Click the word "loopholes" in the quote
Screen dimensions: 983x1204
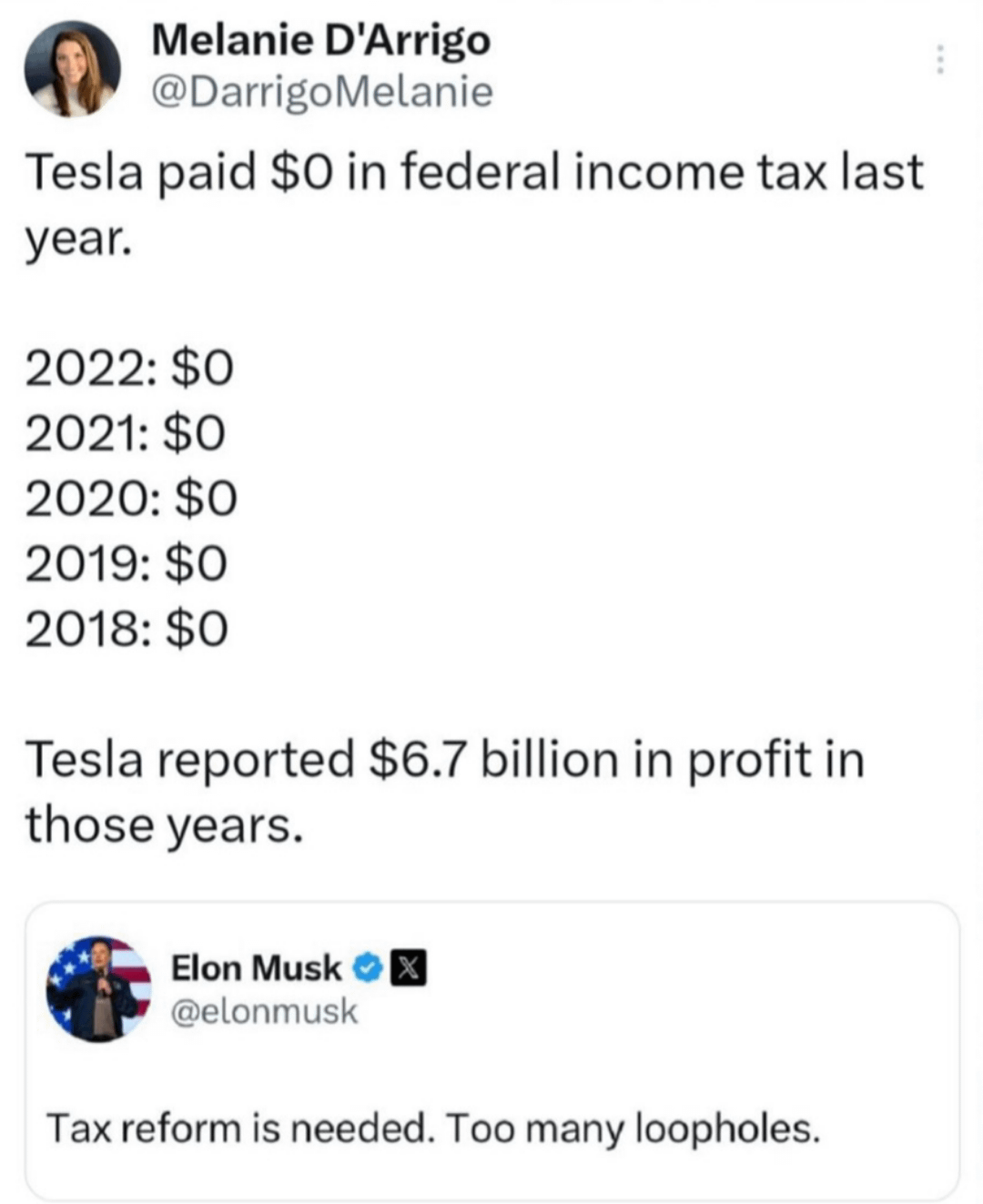[726, 1128]
